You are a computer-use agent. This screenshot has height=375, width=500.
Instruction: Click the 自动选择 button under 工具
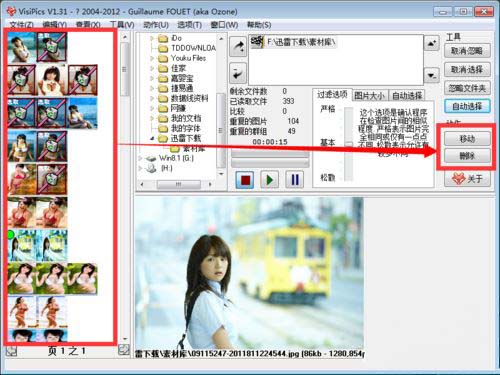click(x=467, y=107)
